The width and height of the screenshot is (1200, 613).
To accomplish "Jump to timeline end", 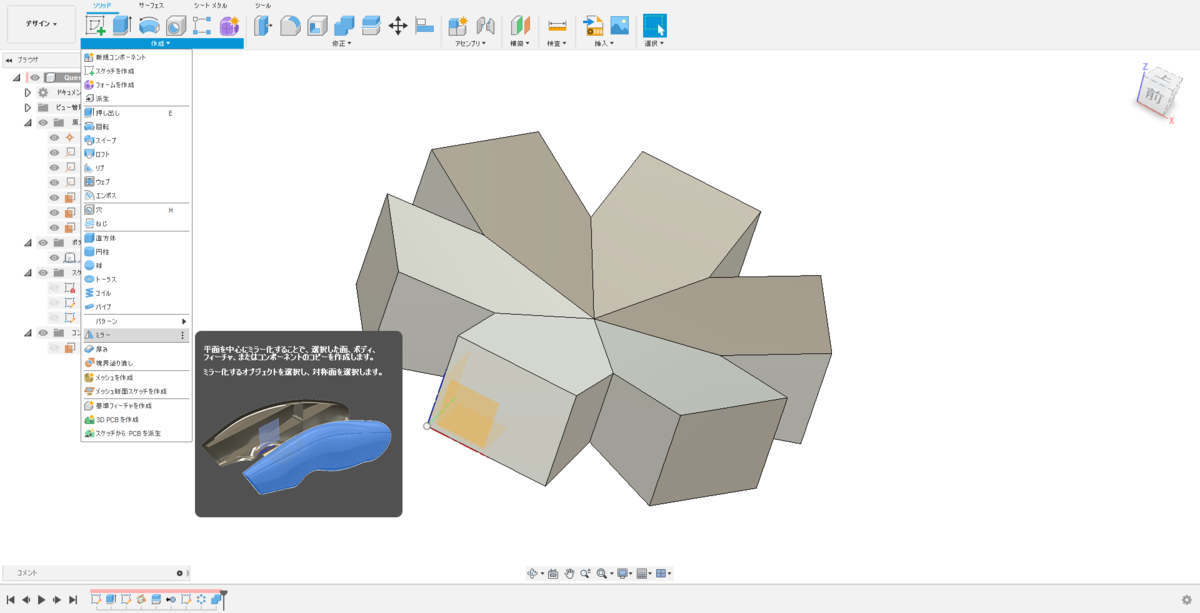I will click(73, 600).
